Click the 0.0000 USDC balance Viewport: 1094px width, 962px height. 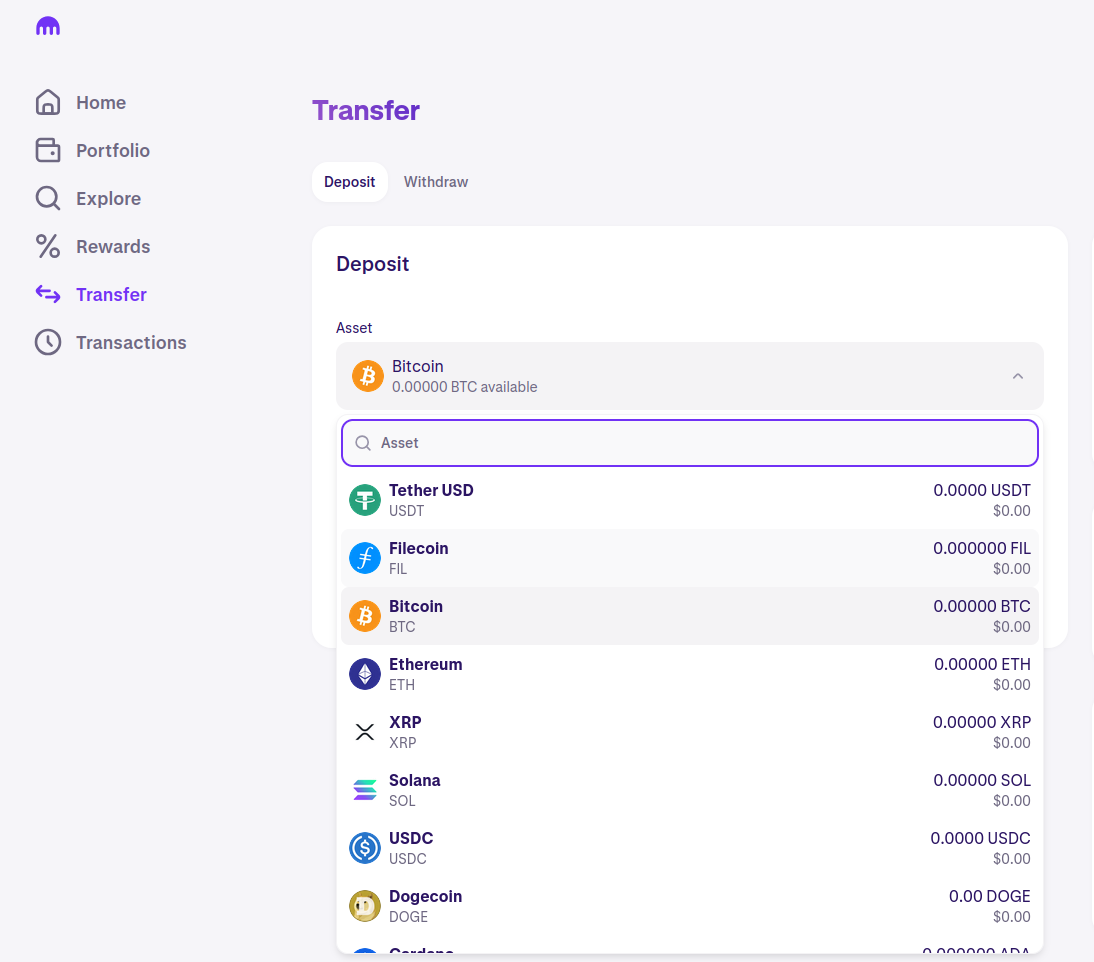980,838
